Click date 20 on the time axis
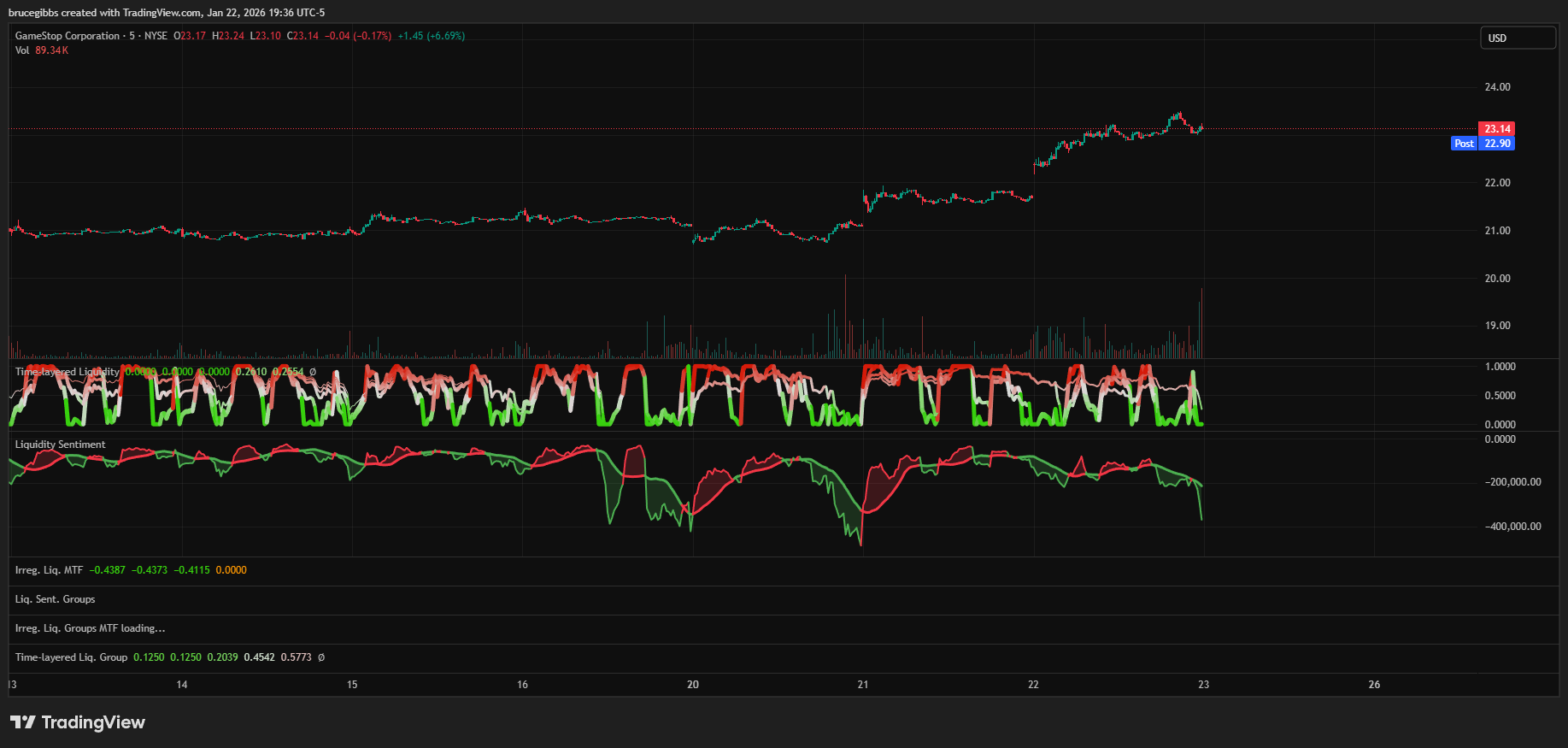Image resolution: width=1568 pixels, height=748 pixels. click(692, 685)
